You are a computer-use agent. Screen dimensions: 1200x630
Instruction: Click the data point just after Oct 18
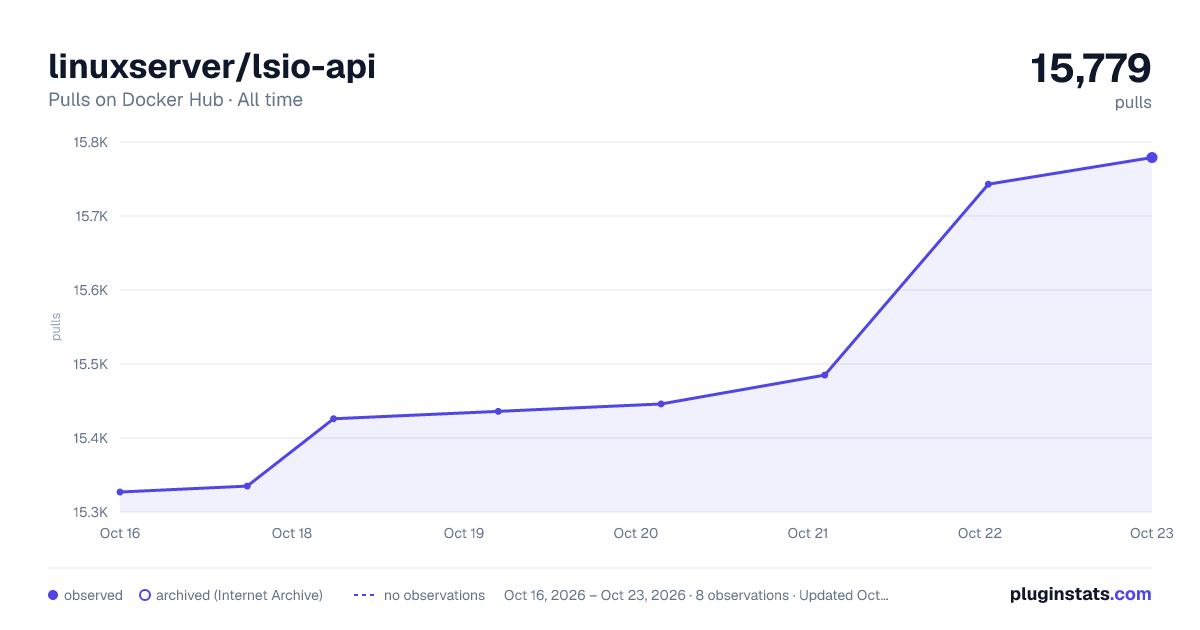333,418
